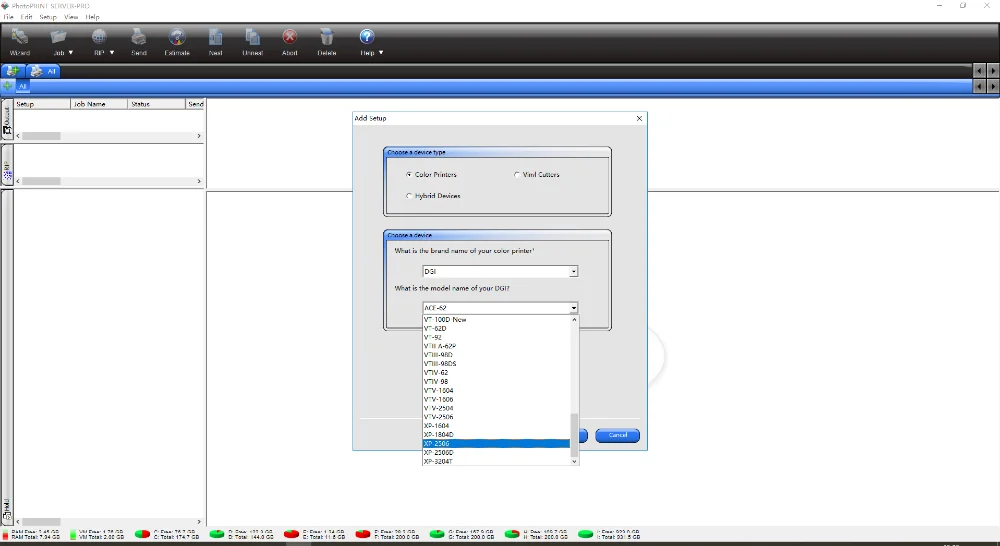Click the H: drive pie chart icon
The width and height of the screenshot is (1000, 546).
point(511,534)
